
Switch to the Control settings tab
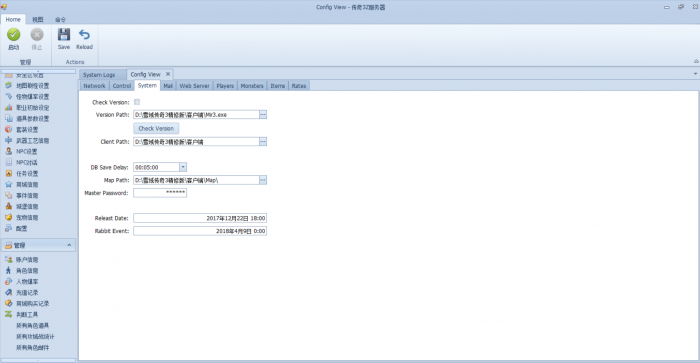[122, 86]
